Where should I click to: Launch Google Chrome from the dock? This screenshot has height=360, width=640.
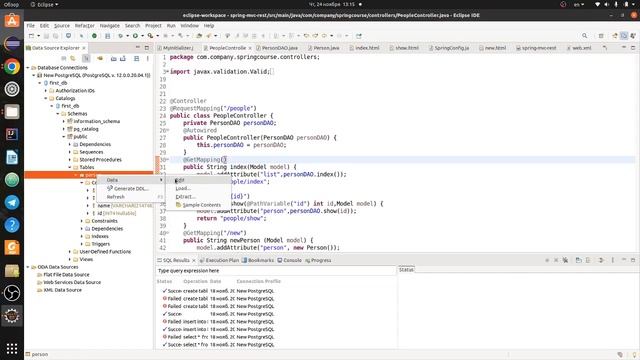pyautogui.click(x=12, y=66)
